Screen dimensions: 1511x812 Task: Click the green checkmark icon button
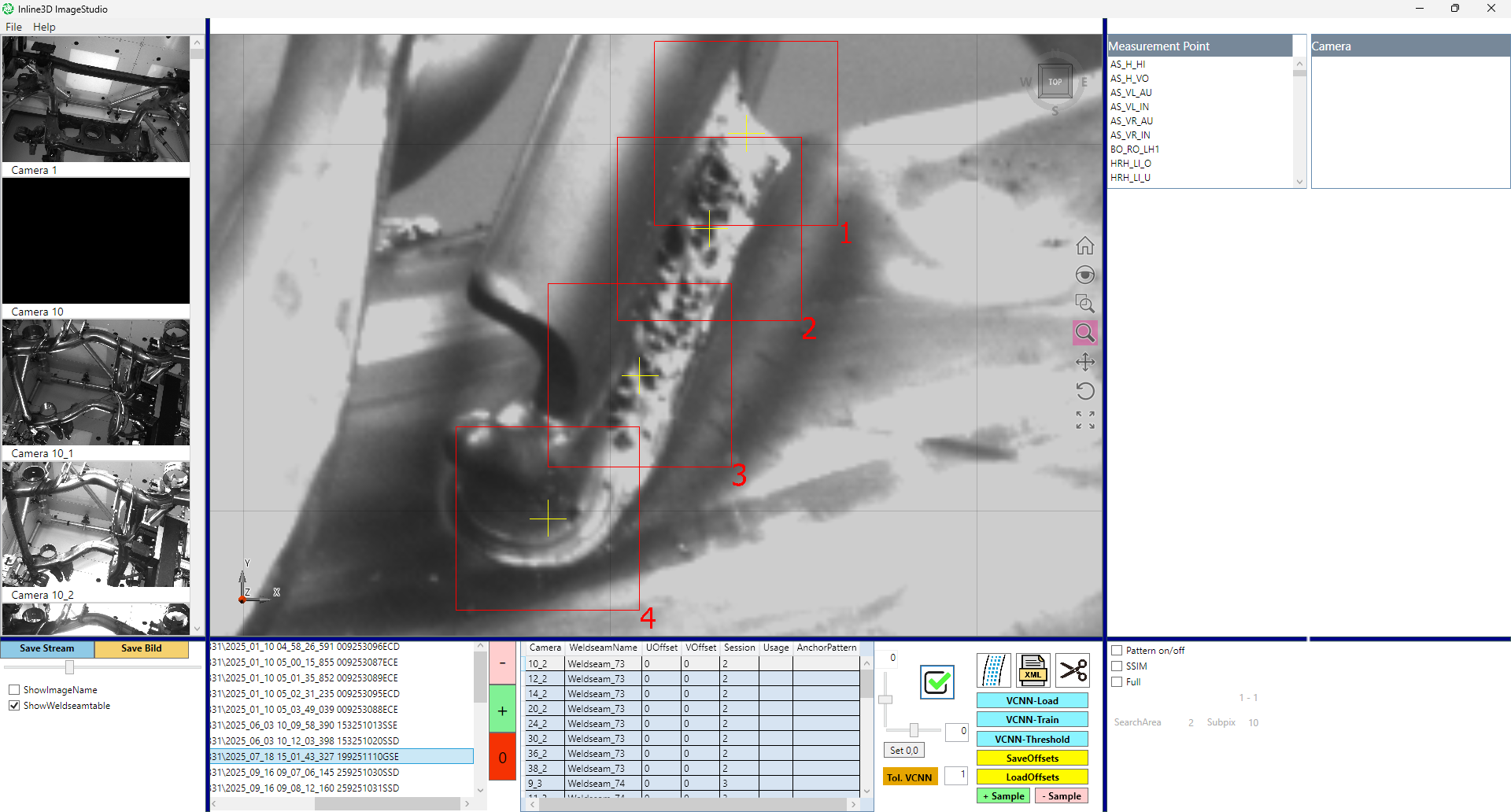point(937,682)
